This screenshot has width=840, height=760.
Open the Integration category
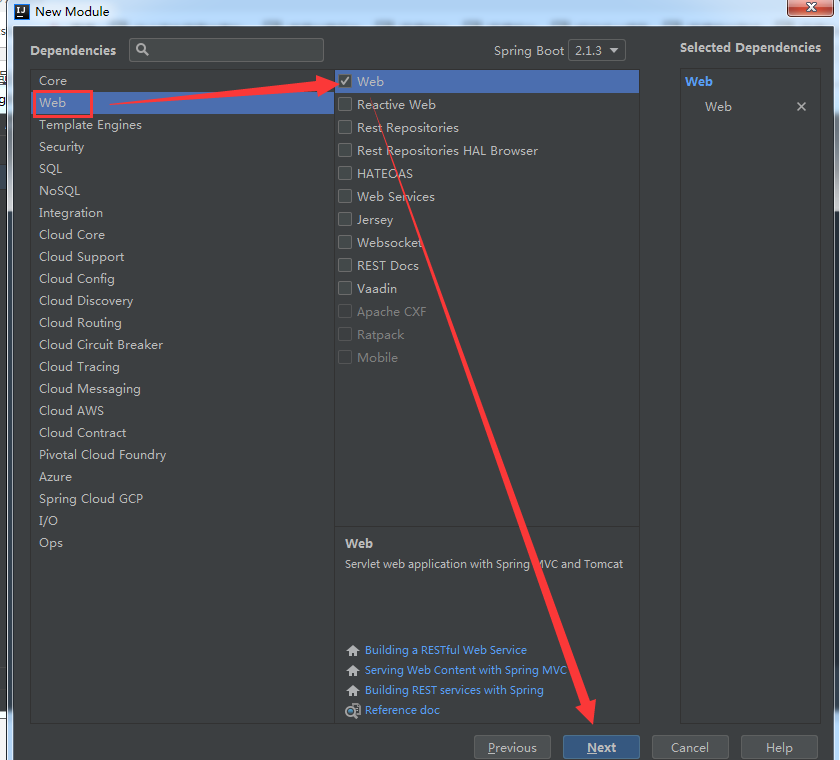tap(182, 212)
